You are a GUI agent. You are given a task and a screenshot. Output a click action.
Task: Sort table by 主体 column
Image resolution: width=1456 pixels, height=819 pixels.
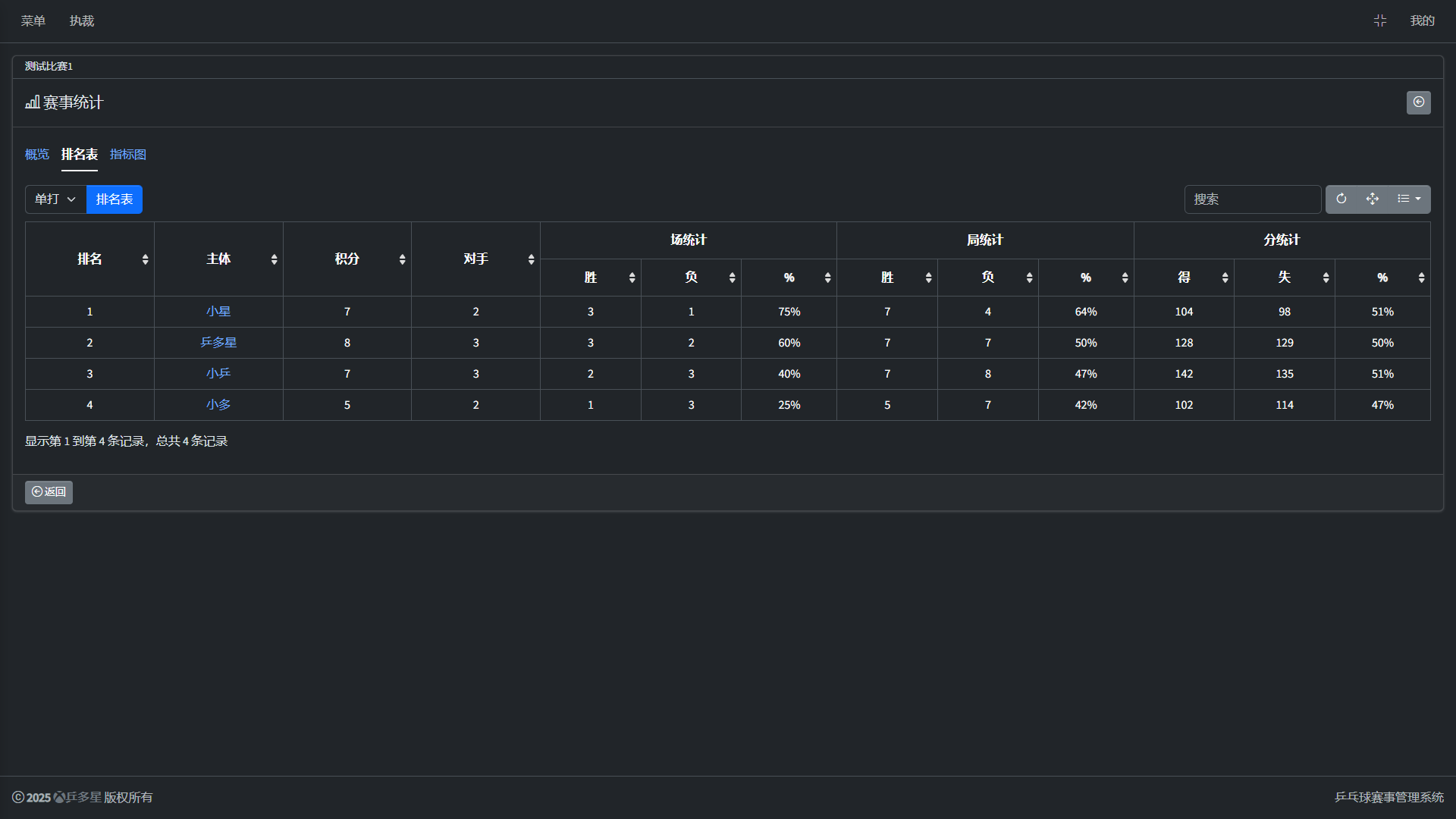point(218,259)
